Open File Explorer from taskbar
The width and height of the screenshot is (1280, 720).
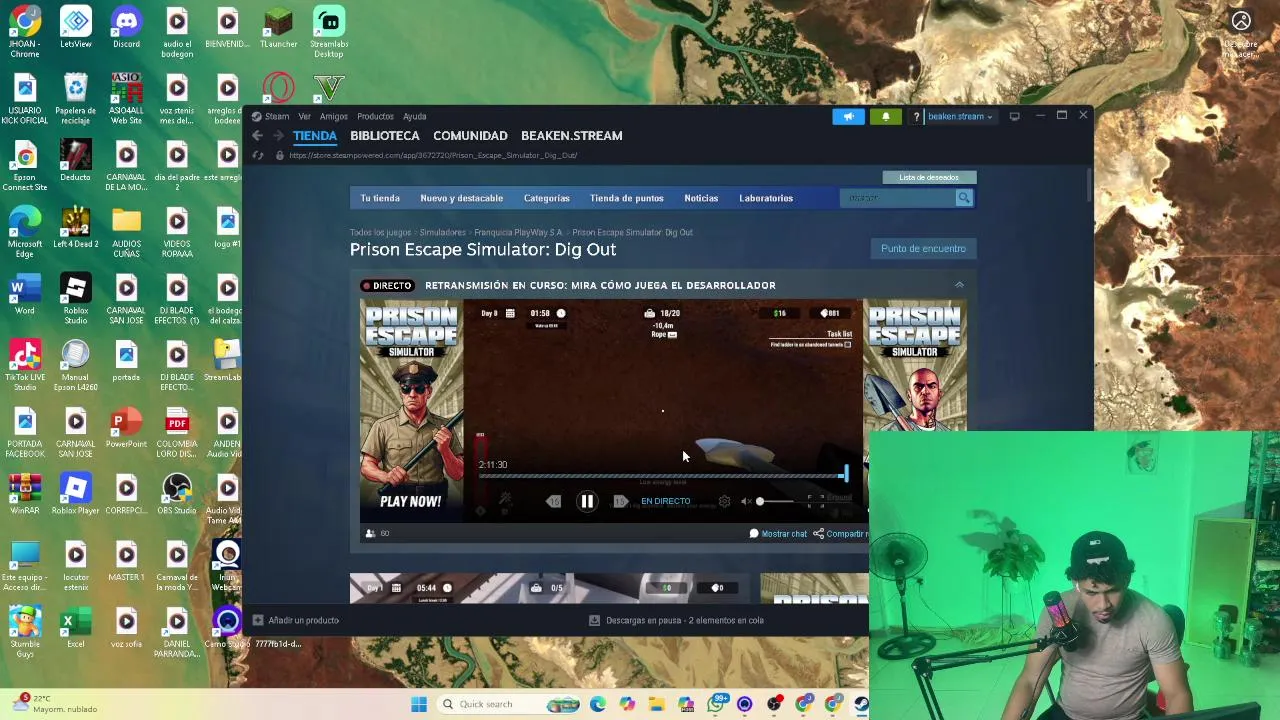coord(656,704)
